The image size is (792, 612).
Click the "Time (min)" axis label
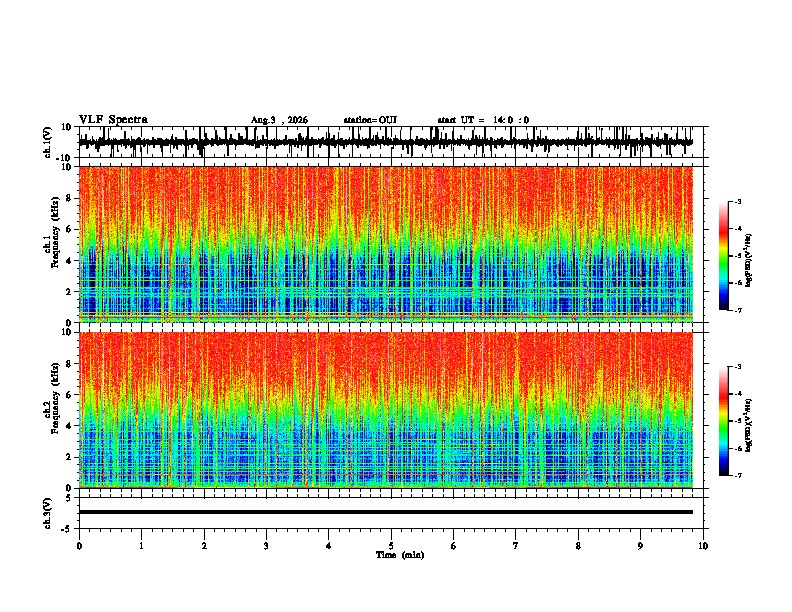(x=400, y=555)
